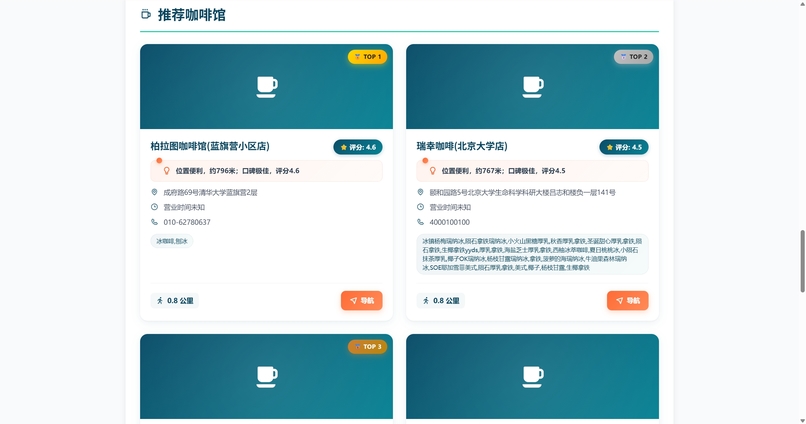The image size is (806, 424).
Task: Click the 冰咖啡,刨冰 tag
Action: click(172, 241)
